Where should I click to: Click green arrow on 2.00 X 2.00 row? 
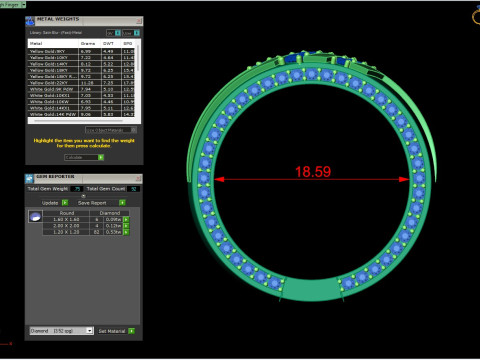coord(126,226)
